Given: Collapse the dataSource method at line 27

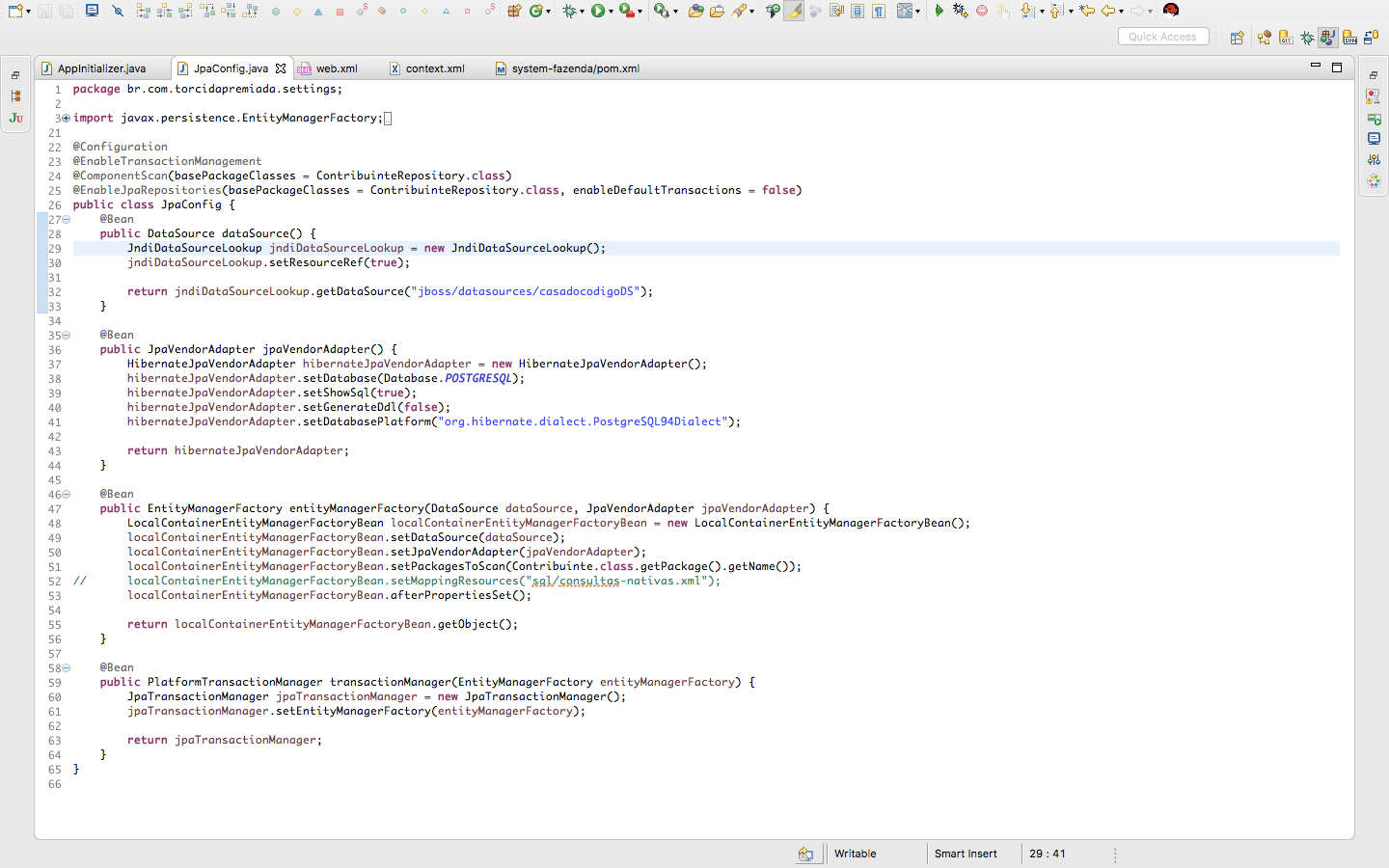Looking at the screenshot, I should (66, 219).
